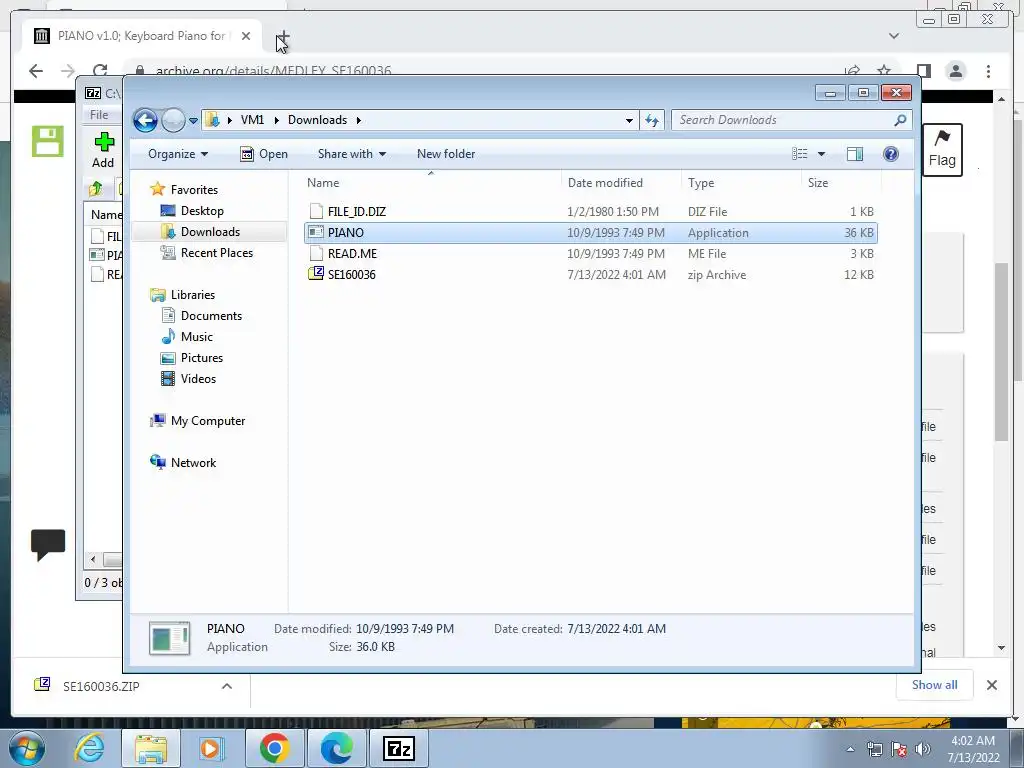Click the PIANO application icon in list

pos(316,232)
